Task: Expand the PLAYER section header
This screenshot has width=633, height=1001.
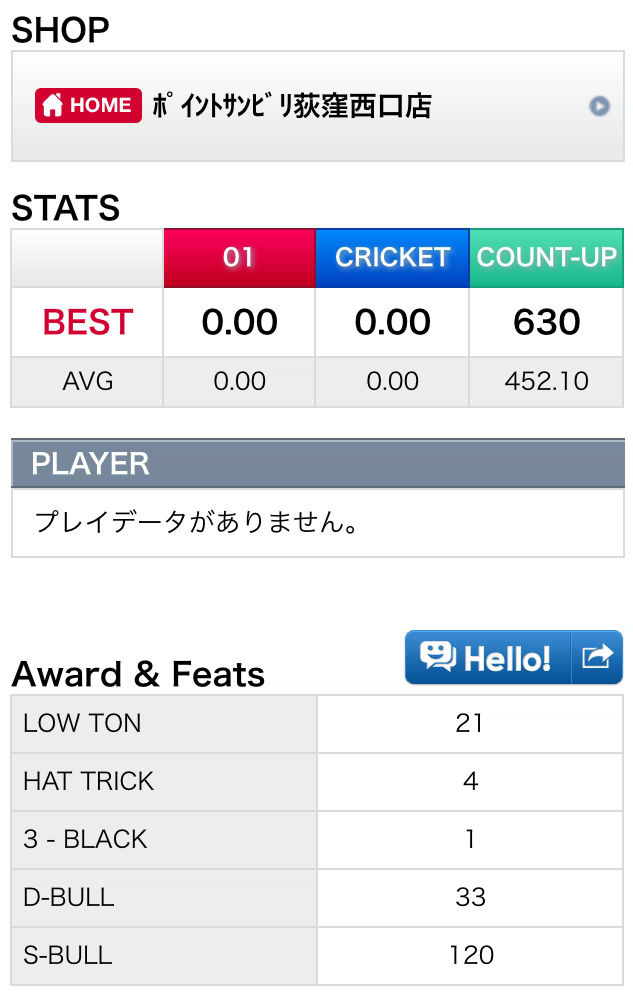Action: coord(318,463)
